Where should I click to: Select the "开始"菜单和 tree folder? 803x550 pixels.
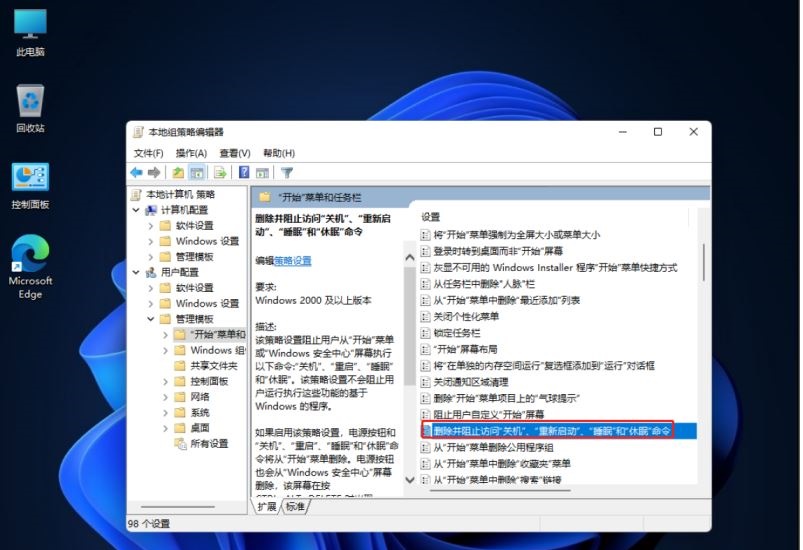pyautogui.click(x=218, y=334)
